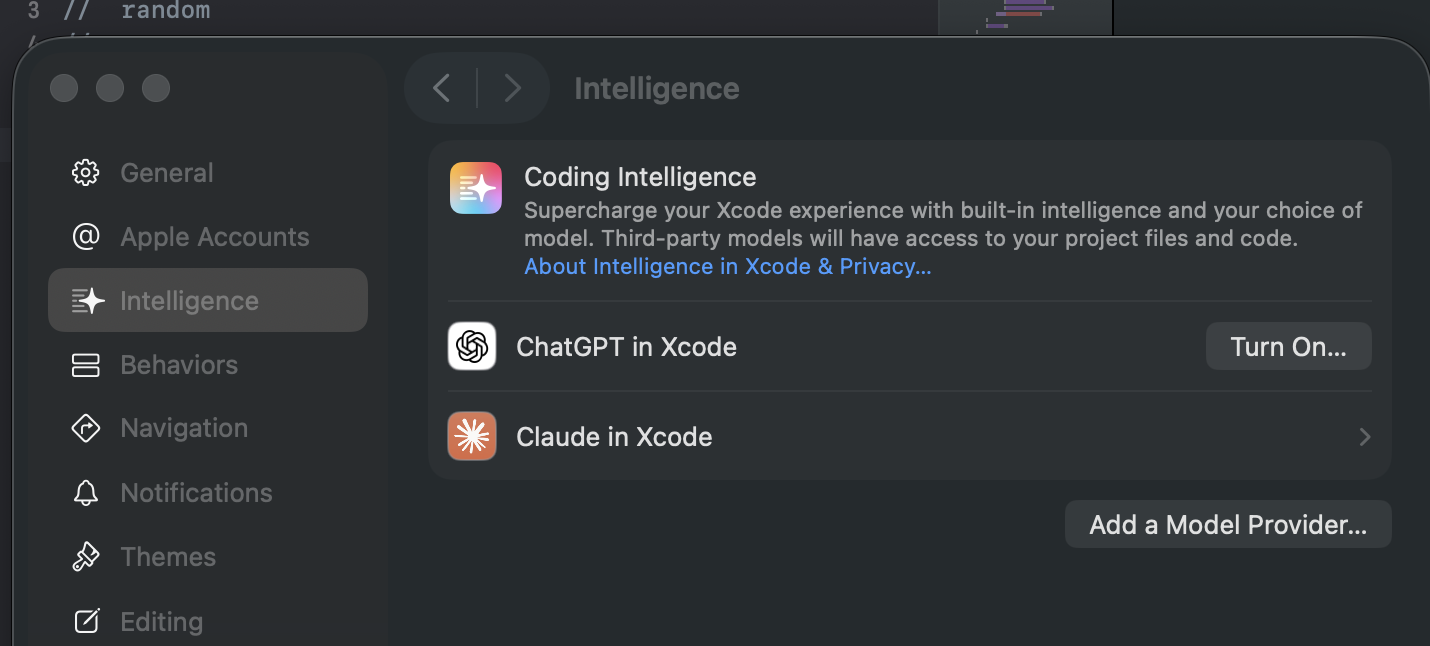Click the Claude in Xcode row
This screenshot has width=1430, height=646.
800,436
